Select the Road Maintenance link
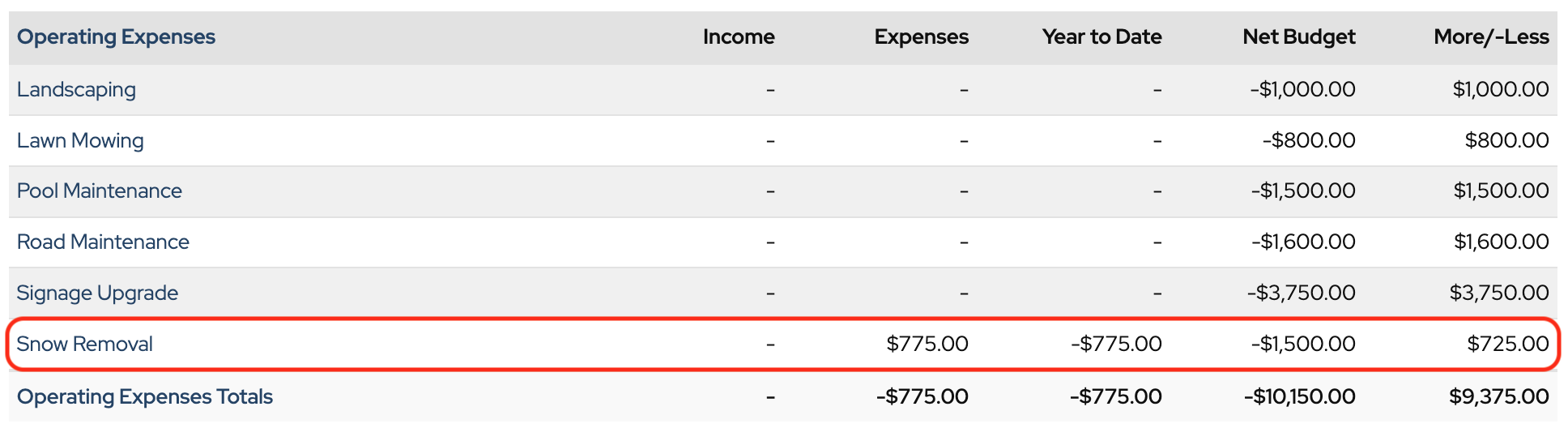This screenshot has height=428, width=1568. click(x=103, y=242)
